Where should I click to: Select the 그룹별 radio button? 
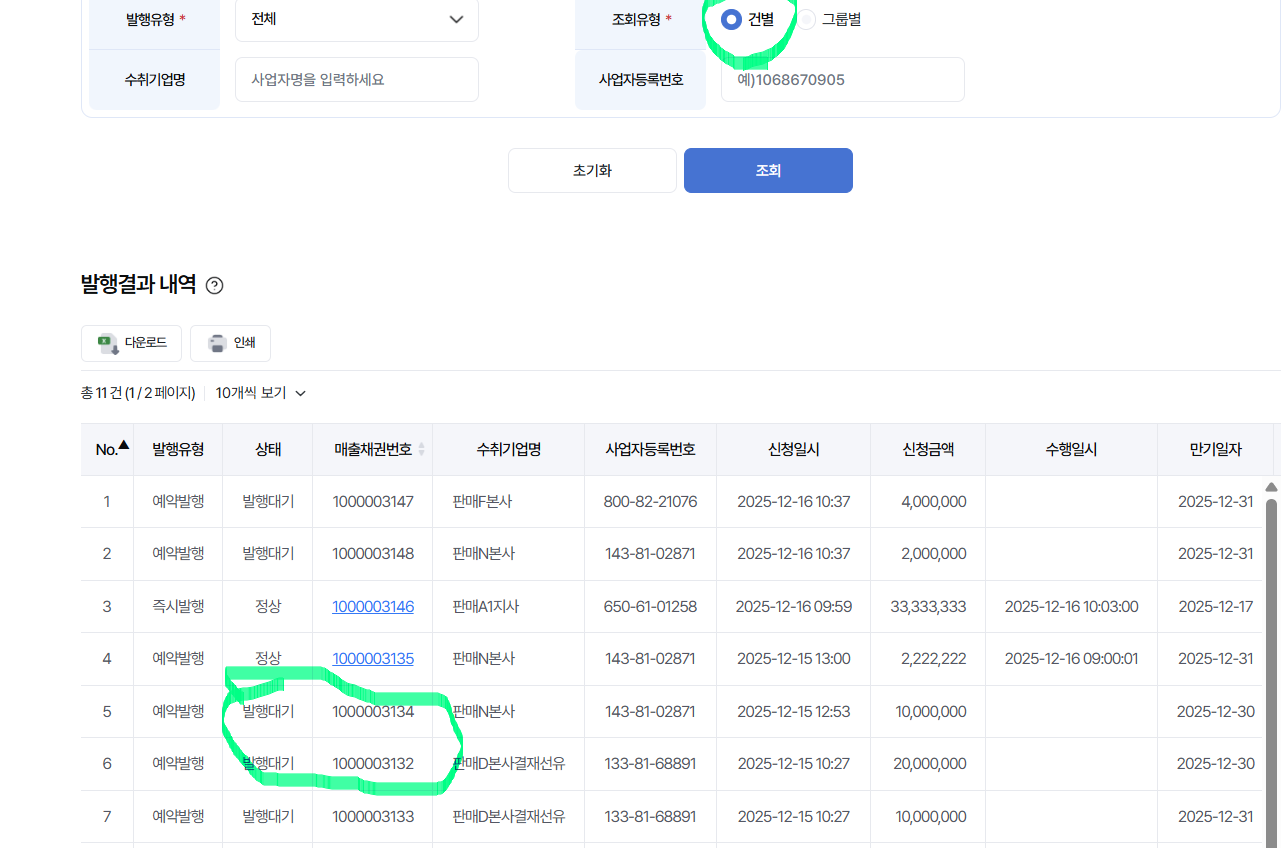tap(806, 19)
